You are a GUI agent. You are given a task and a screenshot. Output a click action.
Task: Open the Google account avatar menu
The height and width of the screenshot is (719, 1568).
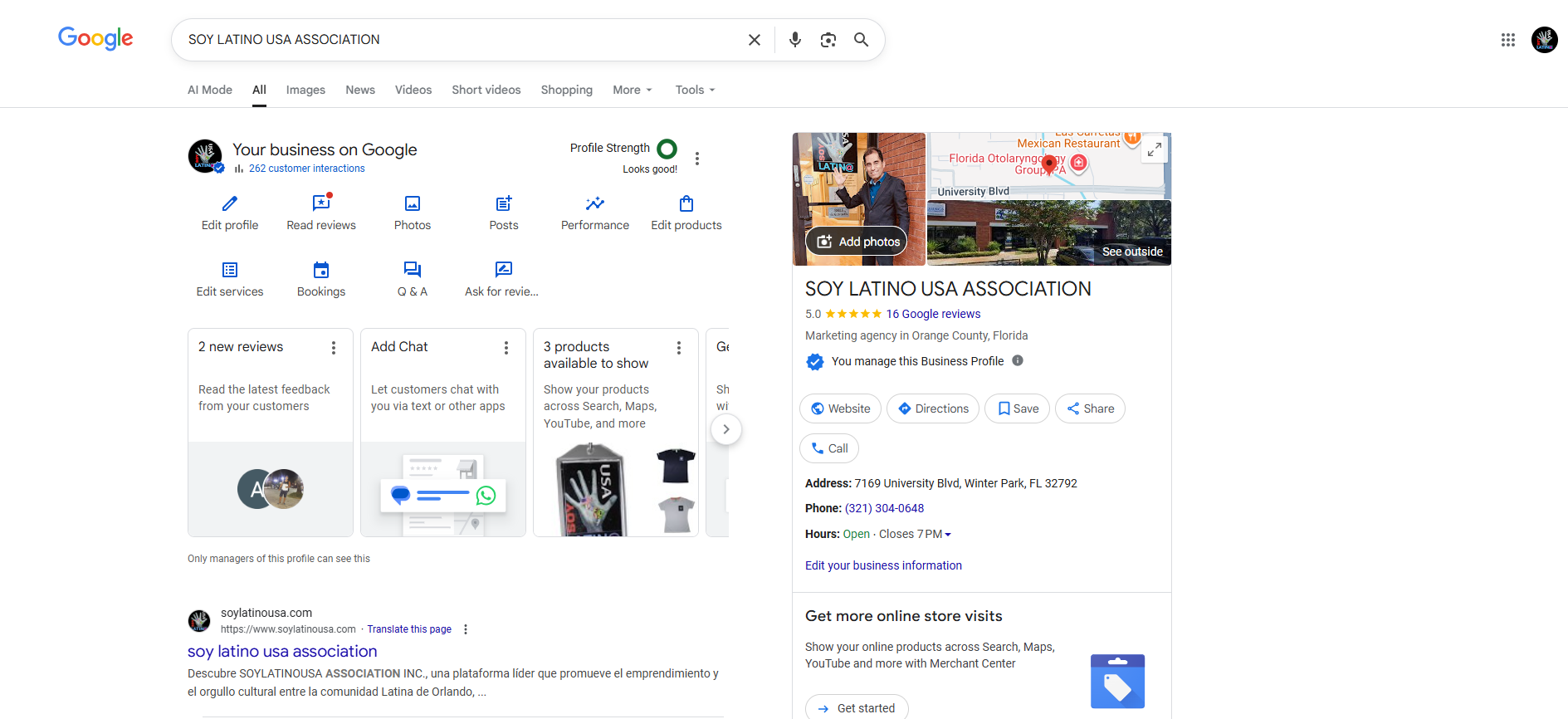pos(1545,40)
